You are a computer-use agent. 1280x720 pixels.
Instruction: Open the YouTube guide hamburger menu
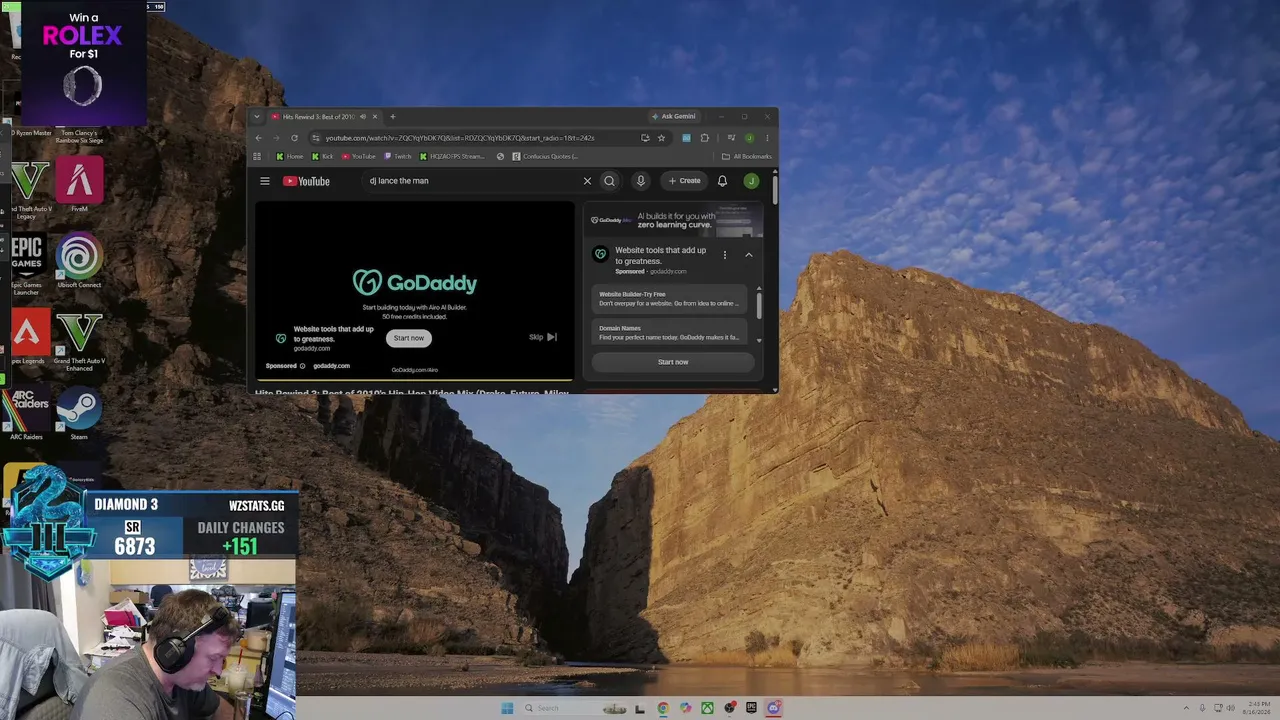pyautogui.click(x=264, y=181)
